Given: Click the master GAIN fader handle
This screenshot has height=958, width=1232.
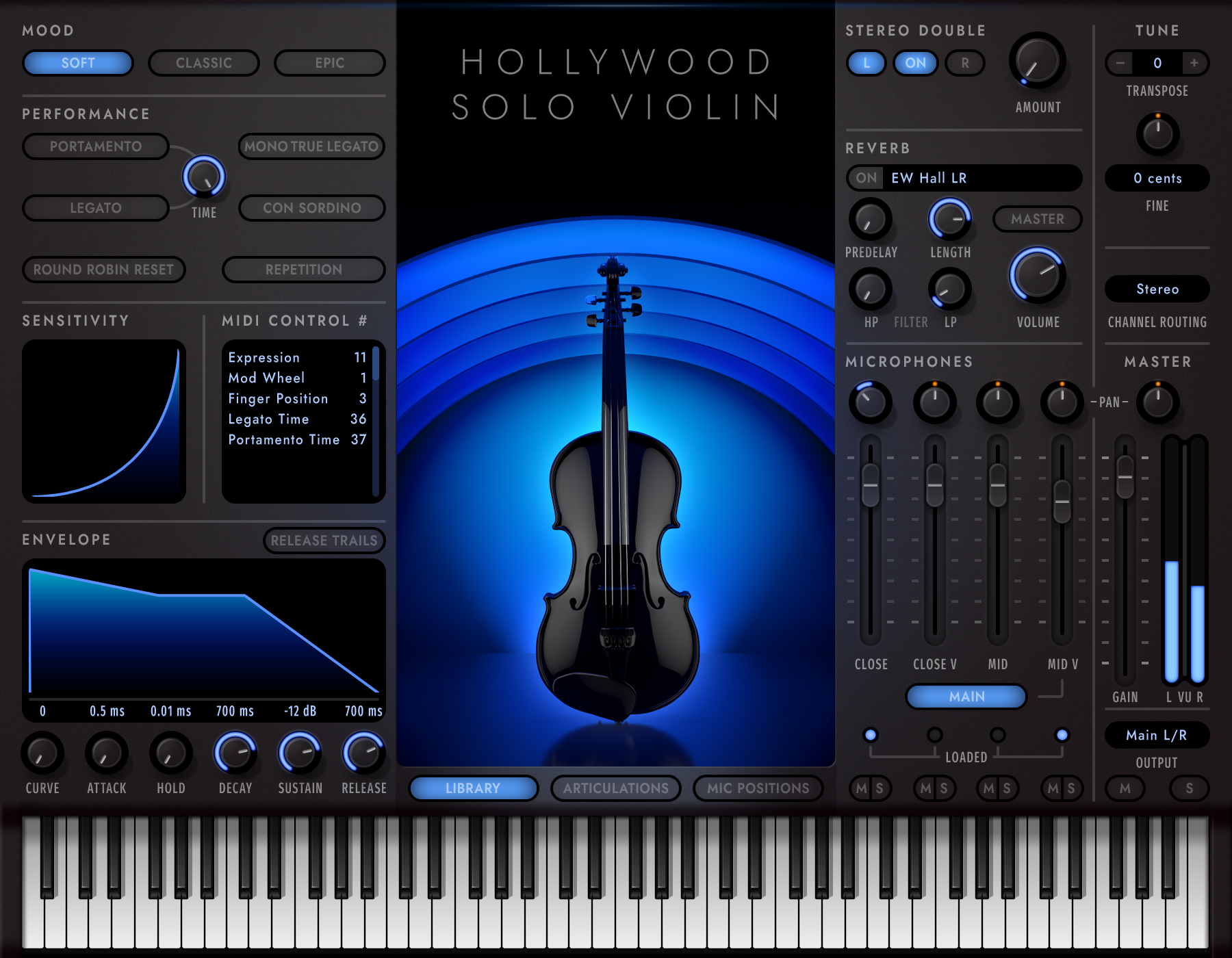Looking at the screenshot, I should point(1125,477).
